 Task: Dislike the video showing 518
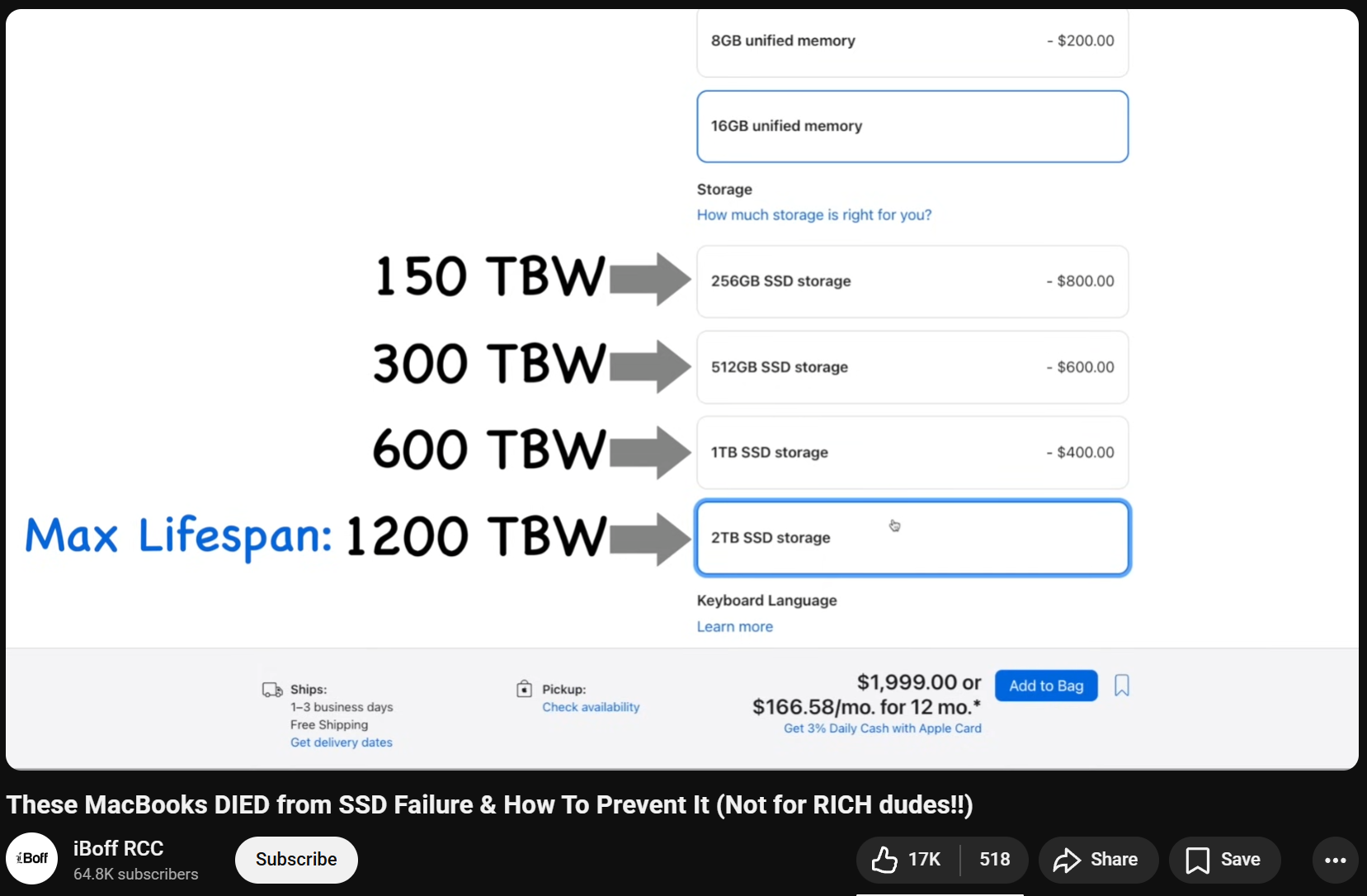995,860
